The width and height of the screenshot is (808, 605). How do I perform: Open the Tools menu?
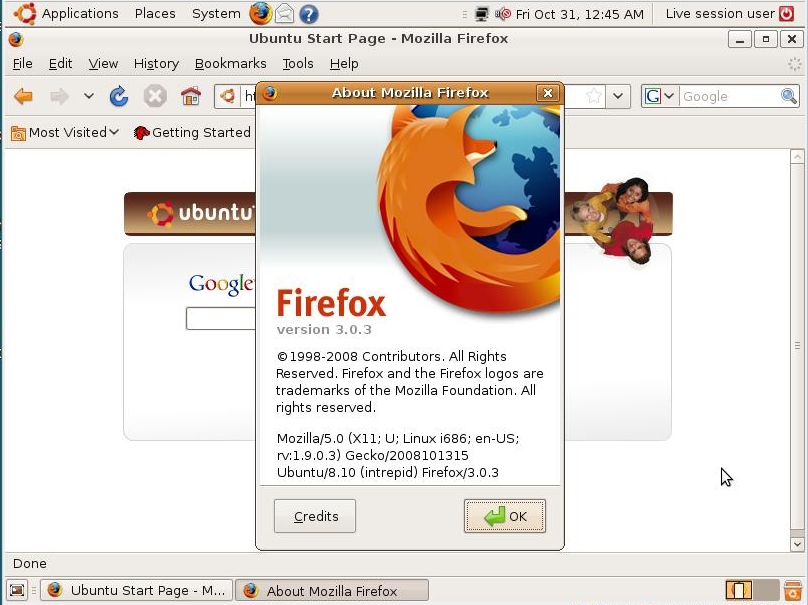298,63
